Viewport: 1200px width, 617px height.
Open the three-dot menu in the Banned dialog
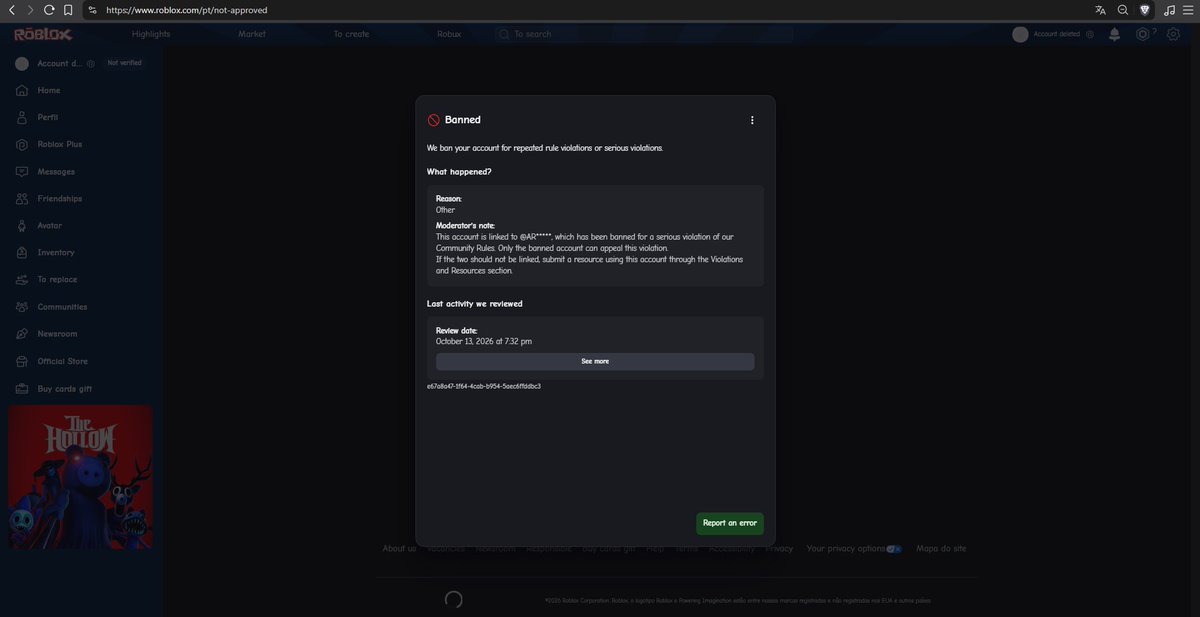tap(752, 120)
